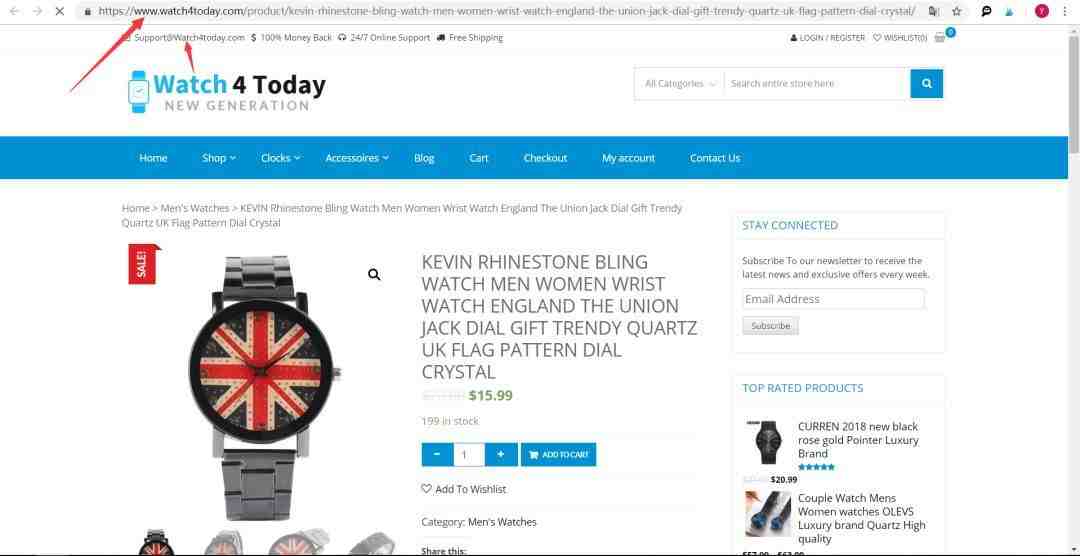
Task: Click the Add To Cart button
Action: (559, 455)
